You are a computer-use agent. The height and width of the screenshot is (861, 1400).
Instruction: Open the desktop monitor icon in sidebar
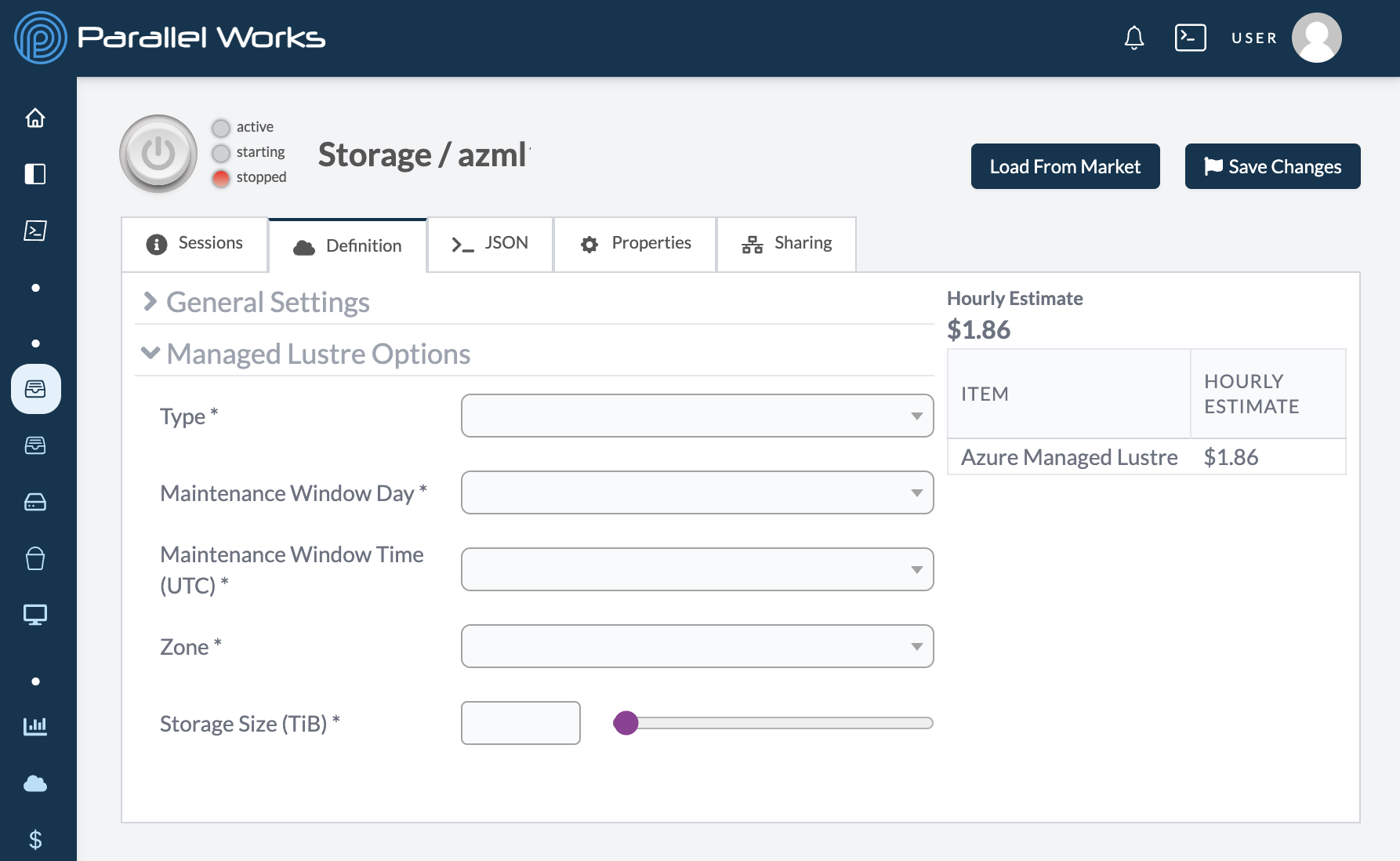(x=35, y=615)
